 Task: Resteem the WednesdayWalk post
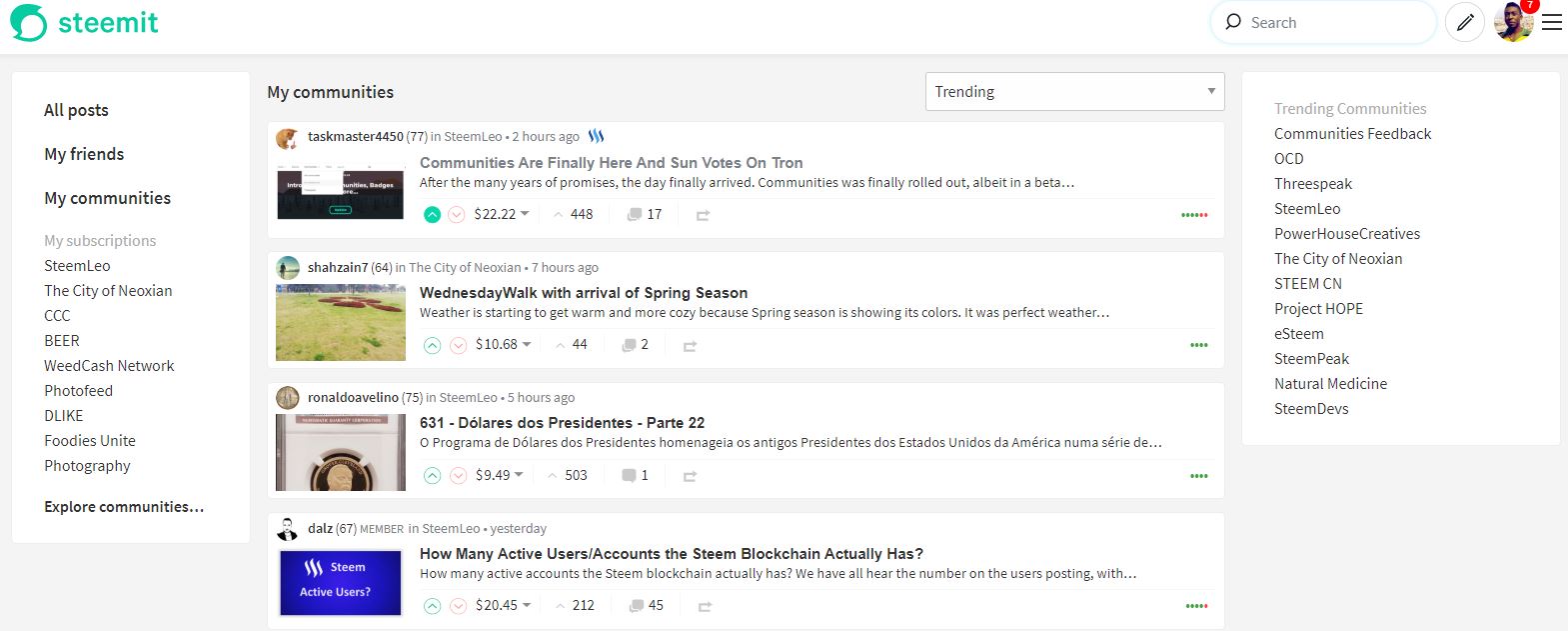tap(690, 346)
